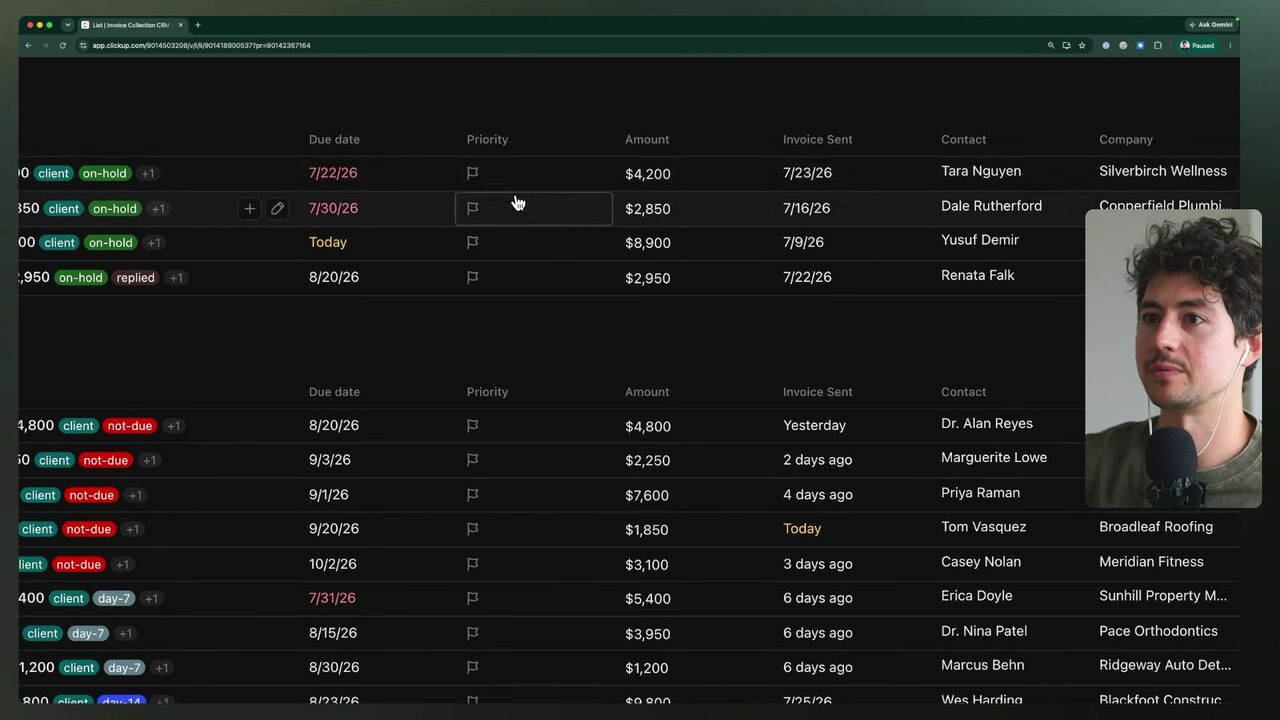Viewport: 1280px width, 720px height.
Task: Expand tab search chevron in tab strip
Action: [68, 25]
